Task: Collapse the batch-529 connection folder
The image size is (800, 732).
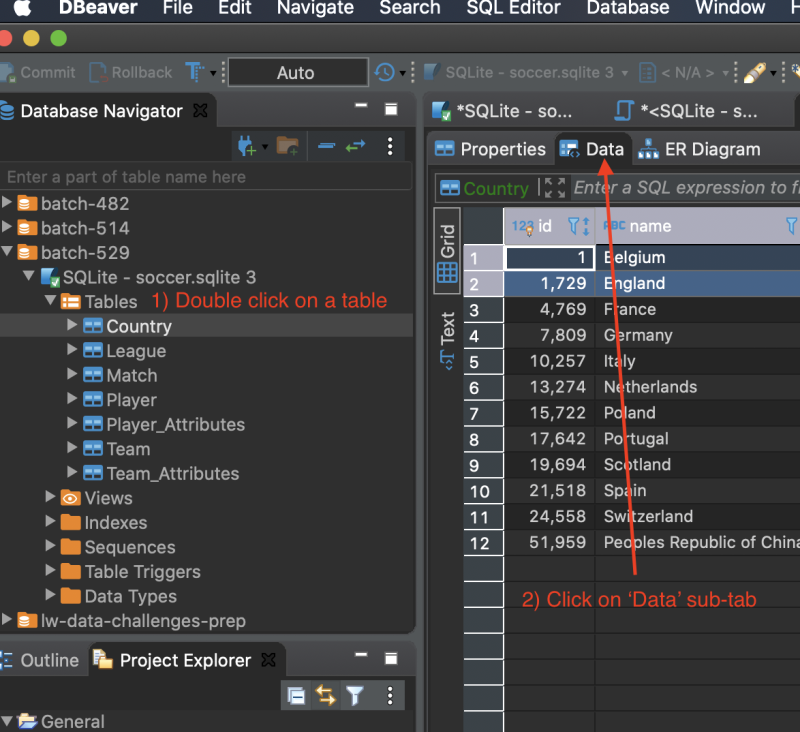Action: click(7, 251)
